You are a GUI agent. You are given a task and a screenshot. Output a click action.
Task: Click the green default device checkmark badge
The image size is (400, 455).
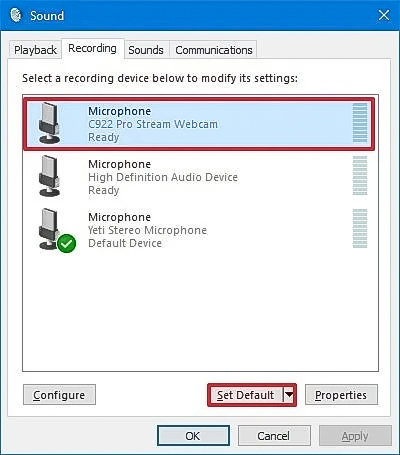point(67,244)
